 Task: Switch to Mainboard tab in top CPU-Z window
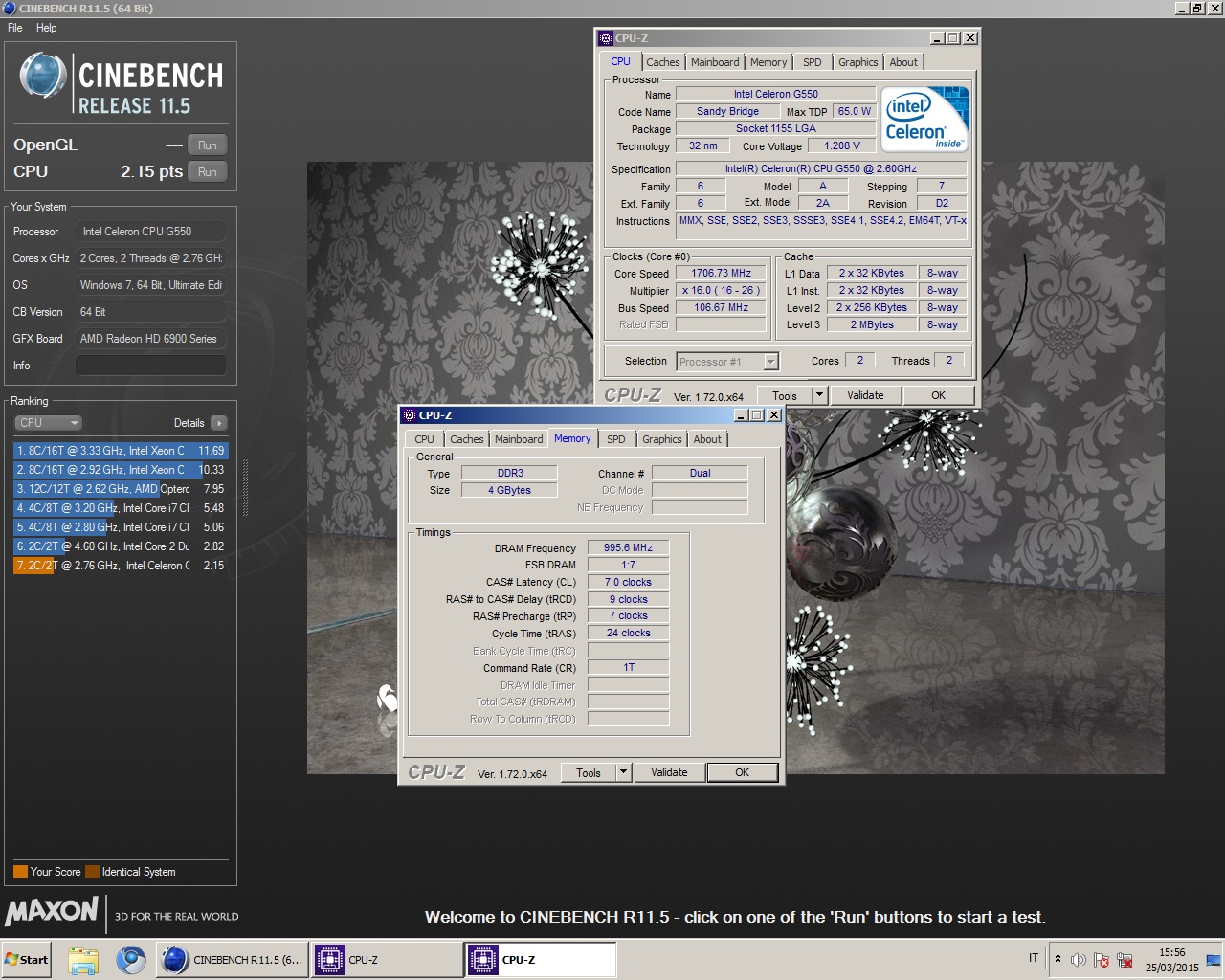click(715, 62)
